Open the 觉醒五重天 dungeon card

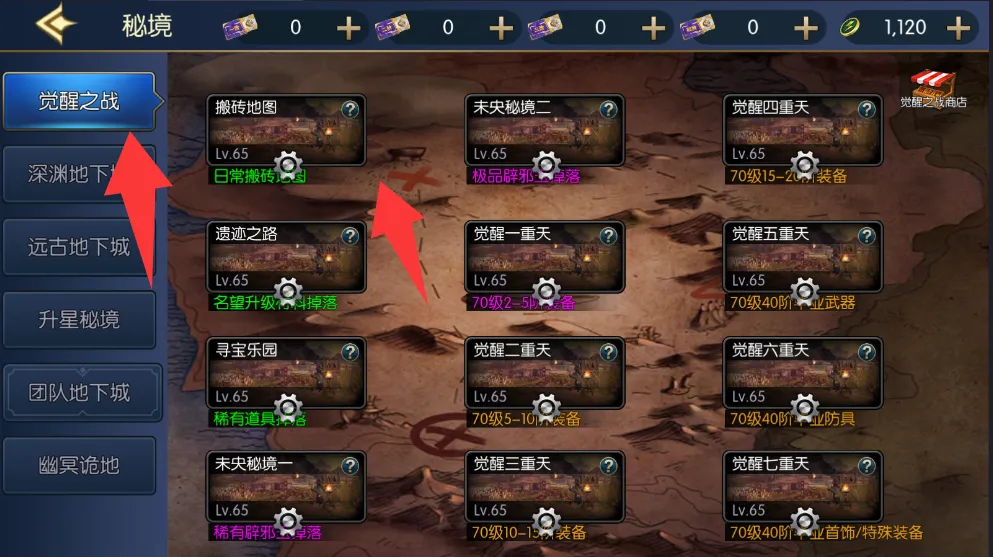coord(803,257)
